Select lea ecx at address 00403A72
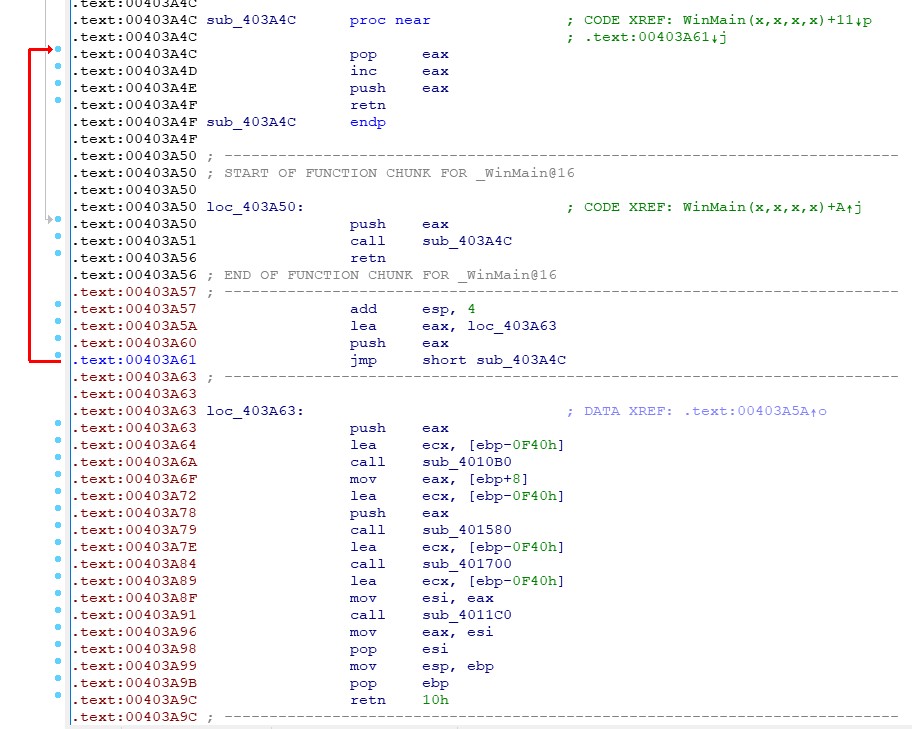Viewport: 912px width, 729px height. coord(457,496)
